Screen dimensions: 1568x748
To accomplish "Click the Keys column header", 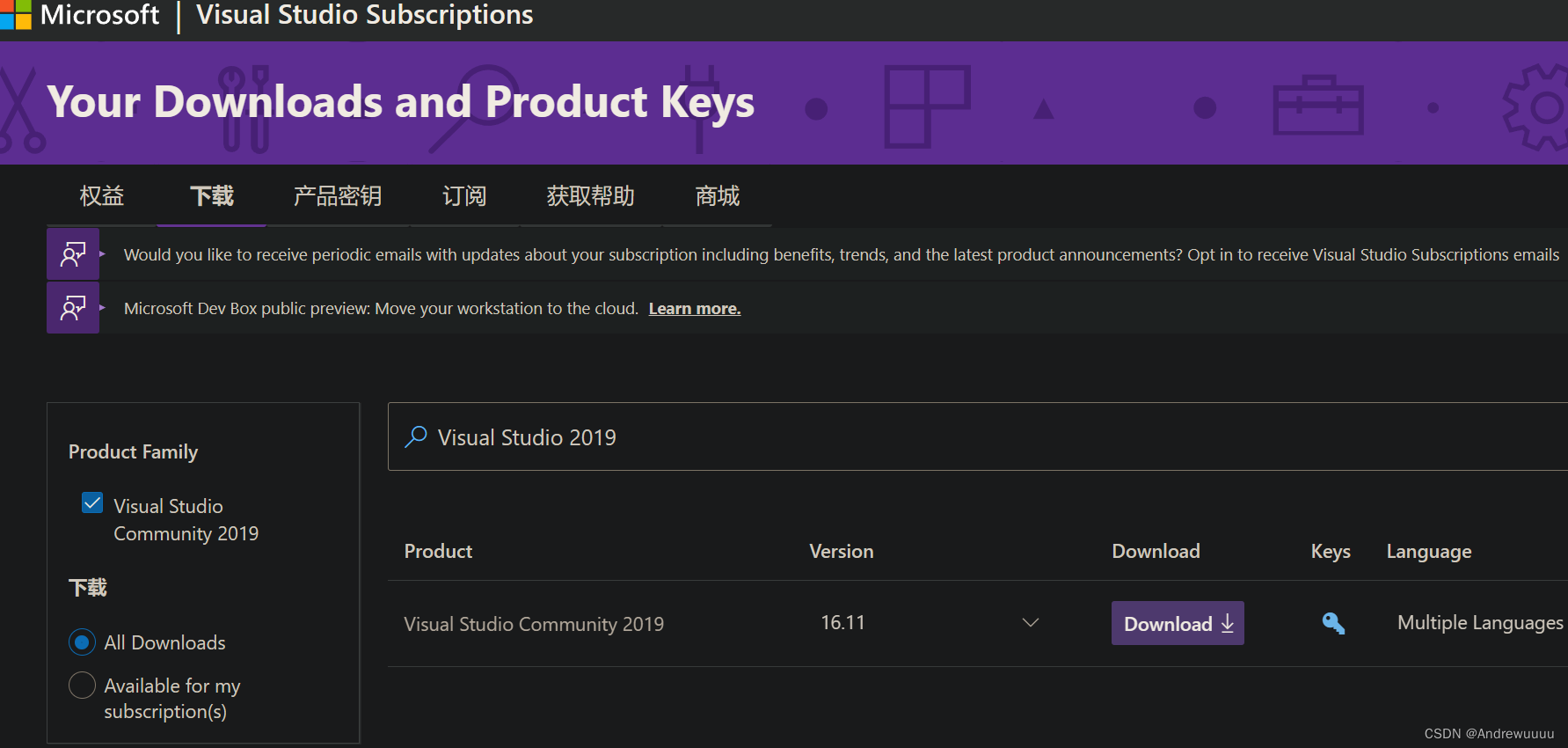I will coord(1331,551).
